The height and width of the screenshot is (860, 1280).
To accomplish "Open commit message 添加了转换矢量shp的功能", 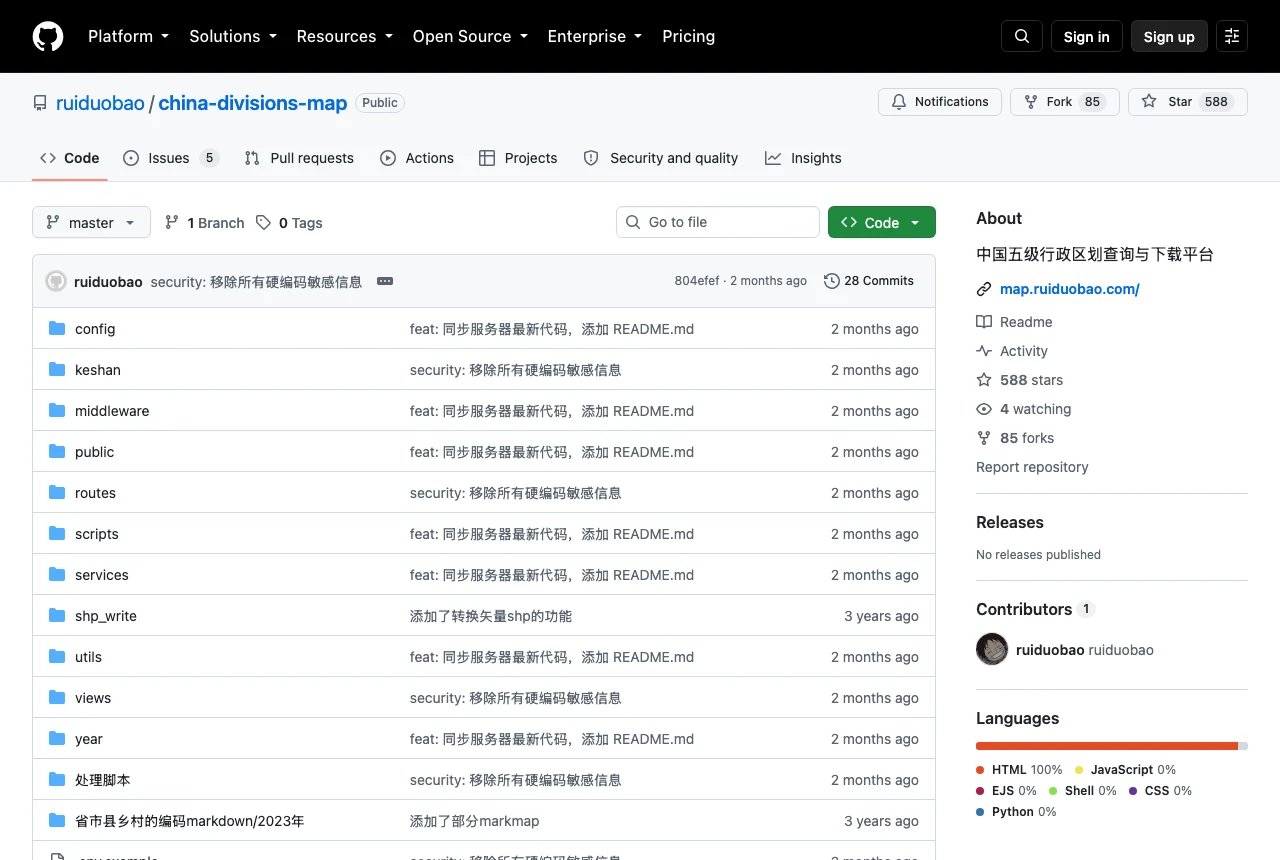I will coord(491,616).
